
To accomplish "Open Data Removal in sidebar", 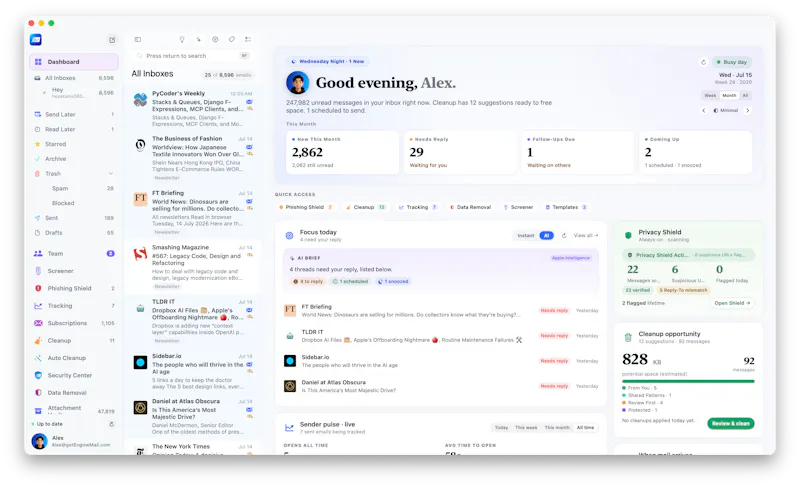I will [x=74, y=392].
